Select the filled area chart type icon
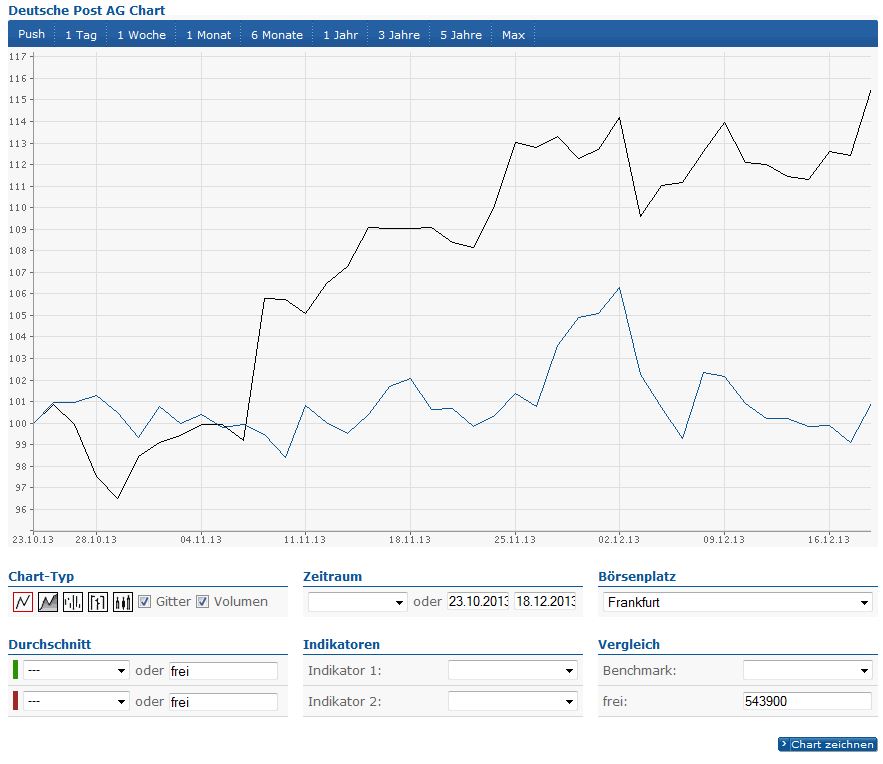 pyautogui.click(x=48, y=602)
